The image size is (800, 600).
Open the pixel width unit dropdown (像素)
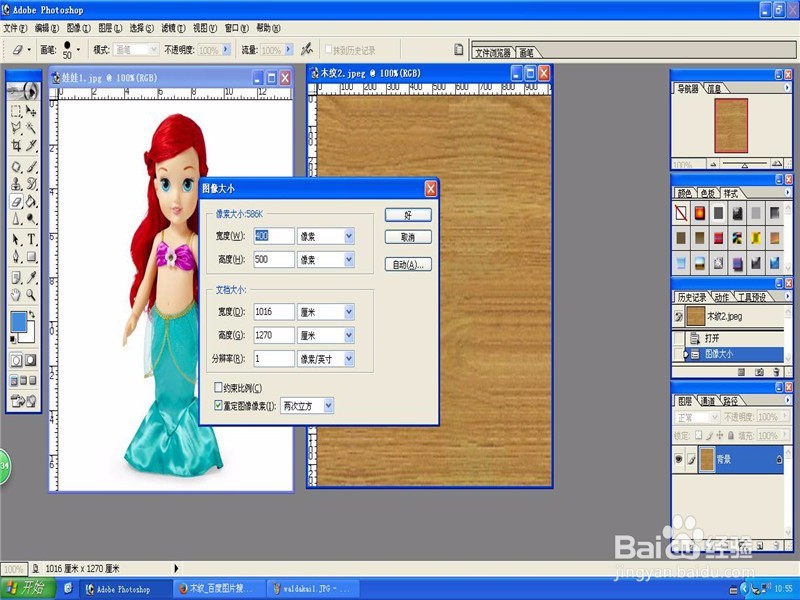(x=349, y=236)
